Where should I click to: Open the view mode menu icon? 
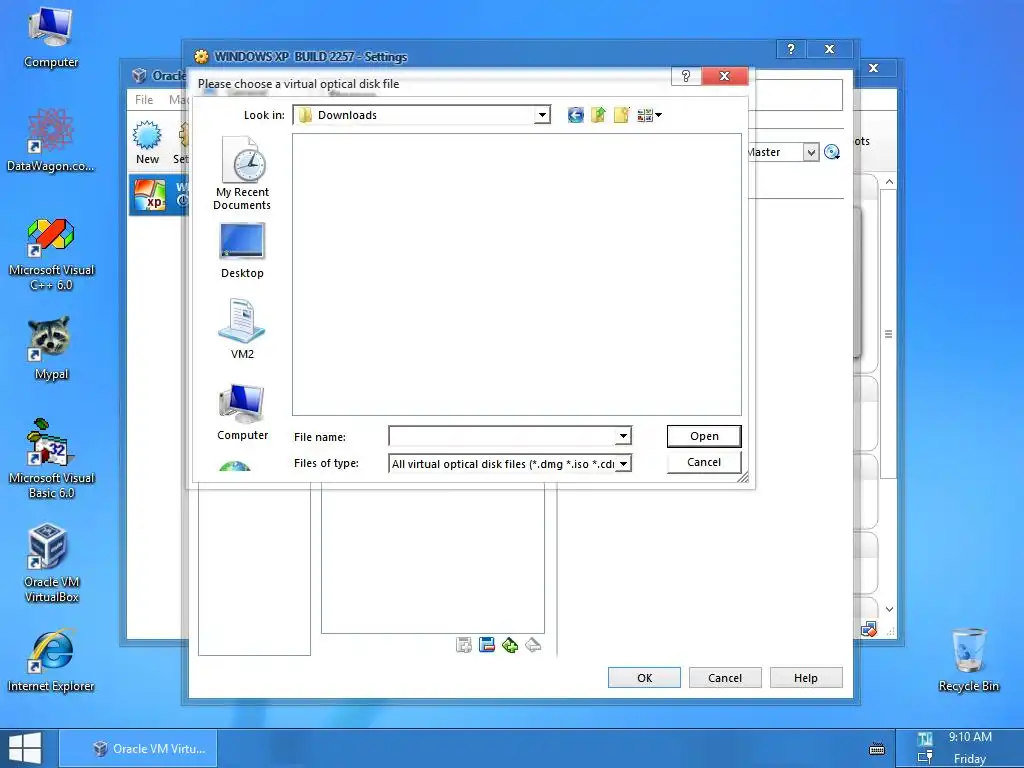(649, 116)
